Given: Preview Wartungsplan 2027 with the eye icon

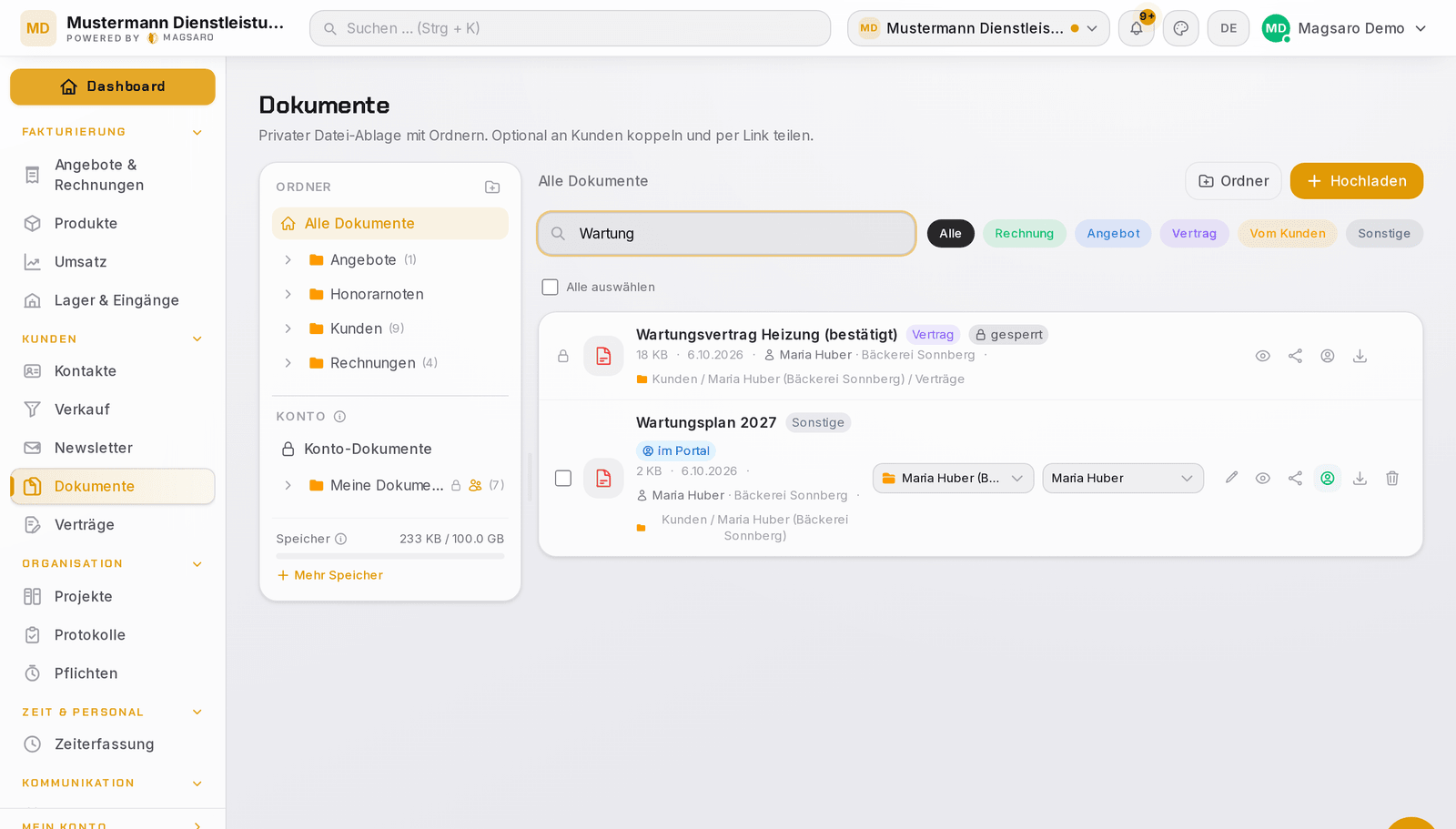Looking at the screenshot, I should click(1263, 478).
